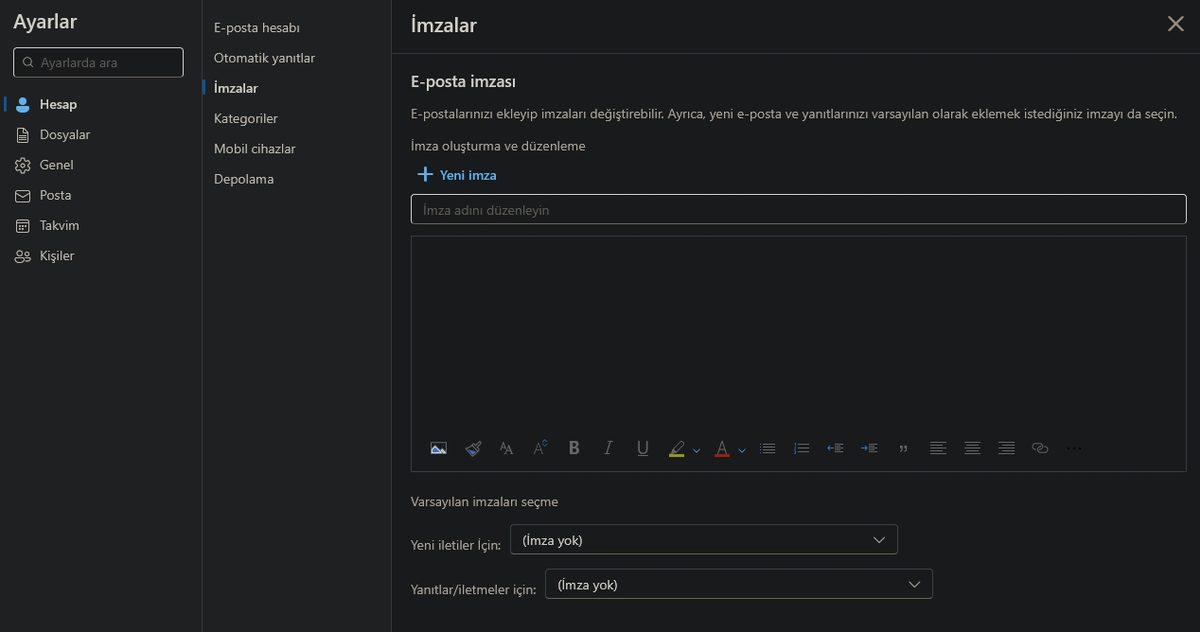The width and height of the screenshot is (1200, 632).
Task: Click the 'İmza adını düzenleyin' field
Action: click(x=798, y=210)
